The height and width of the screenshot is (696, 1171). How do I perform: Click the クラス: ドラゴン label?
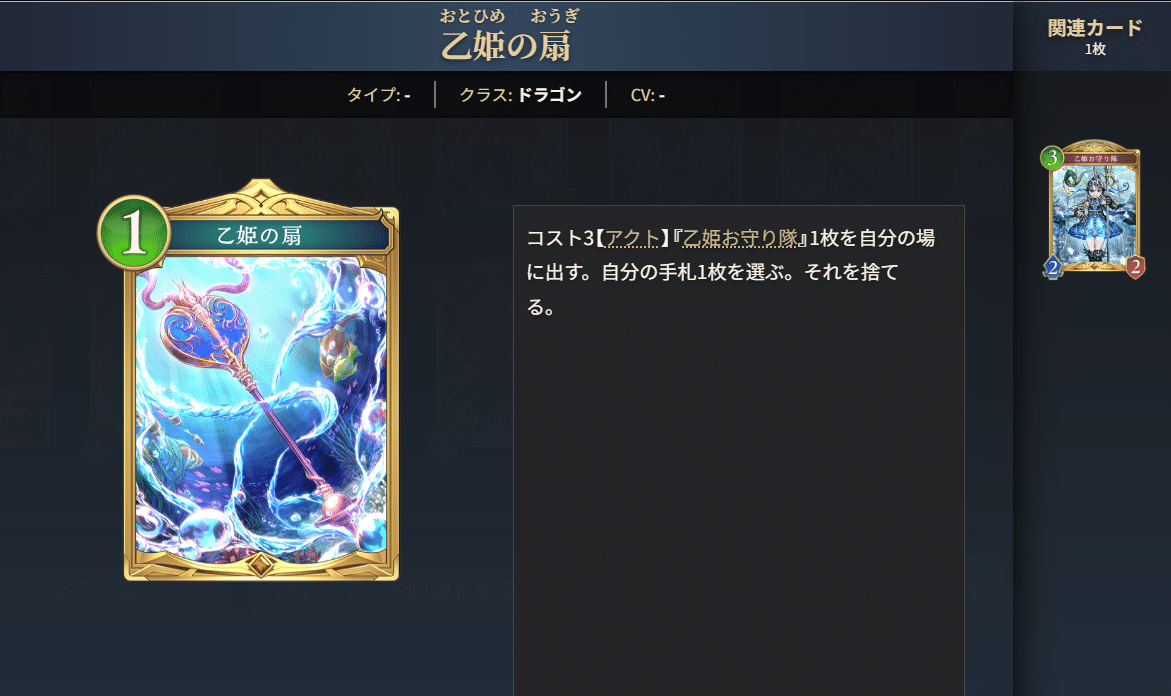[521, 95]
